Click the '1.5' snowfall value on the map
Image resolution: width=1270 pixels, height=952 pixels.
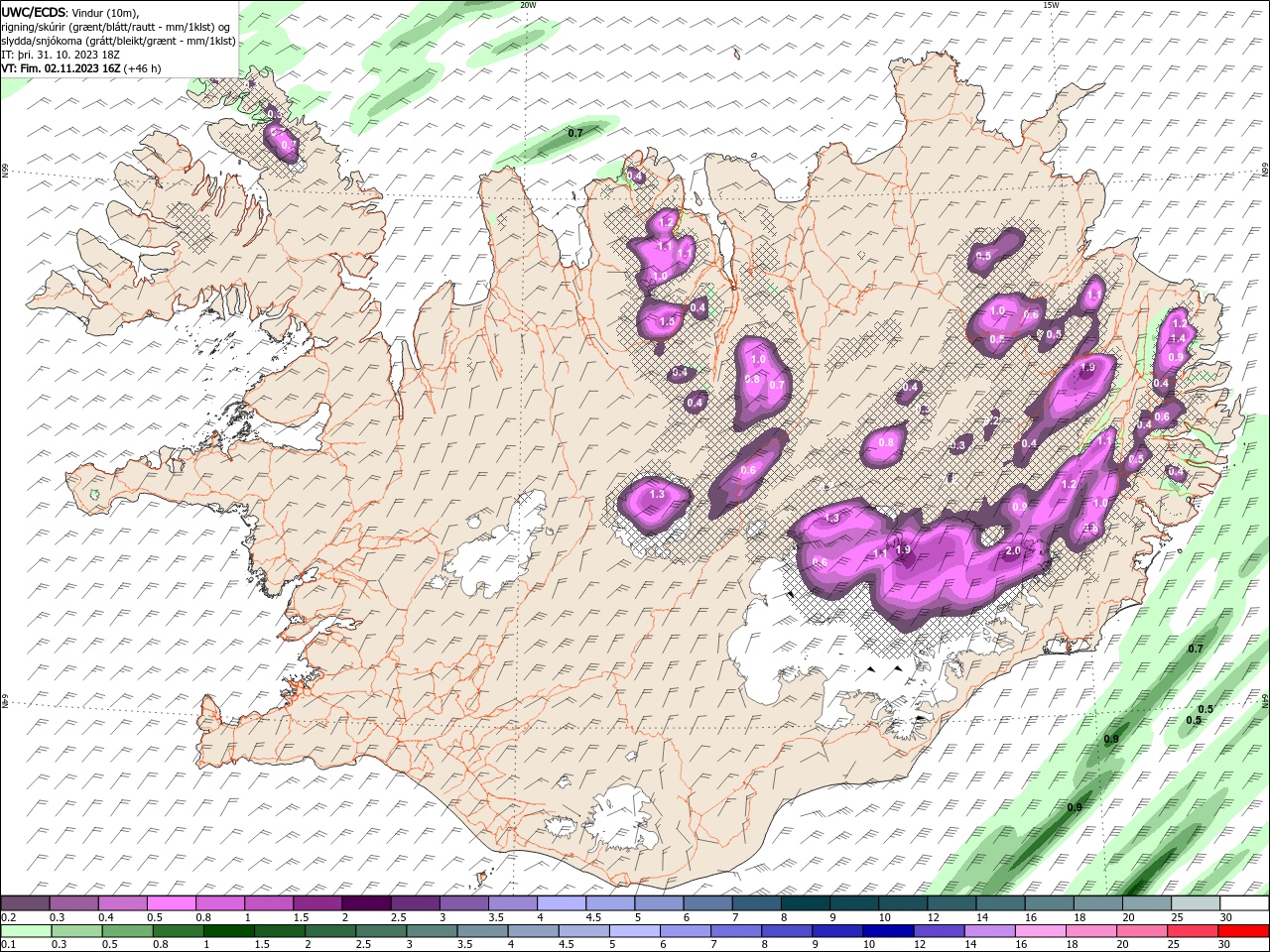point(667,321)
